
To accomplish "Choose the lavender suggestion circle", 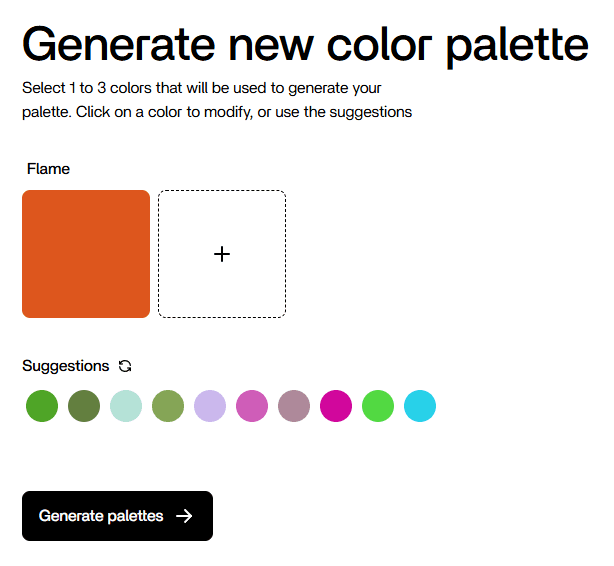I will [x=210, y=406].
